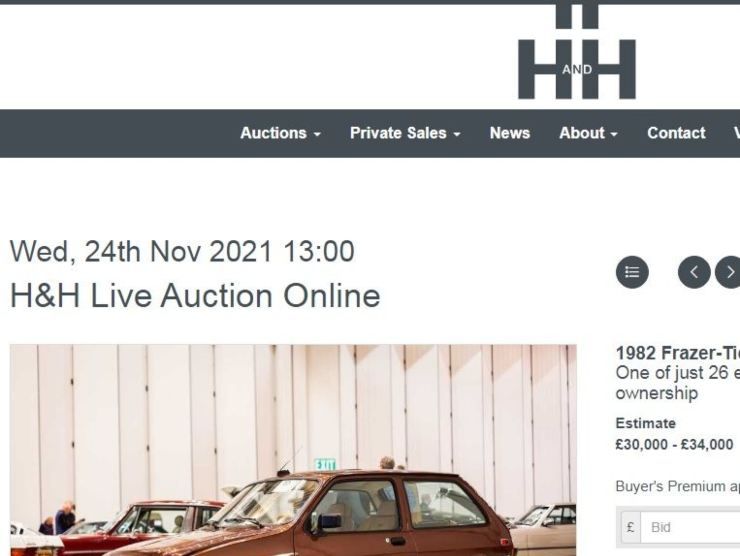
Task: Click the Buyer's Premium text
Action: click(x=678, y=487)
